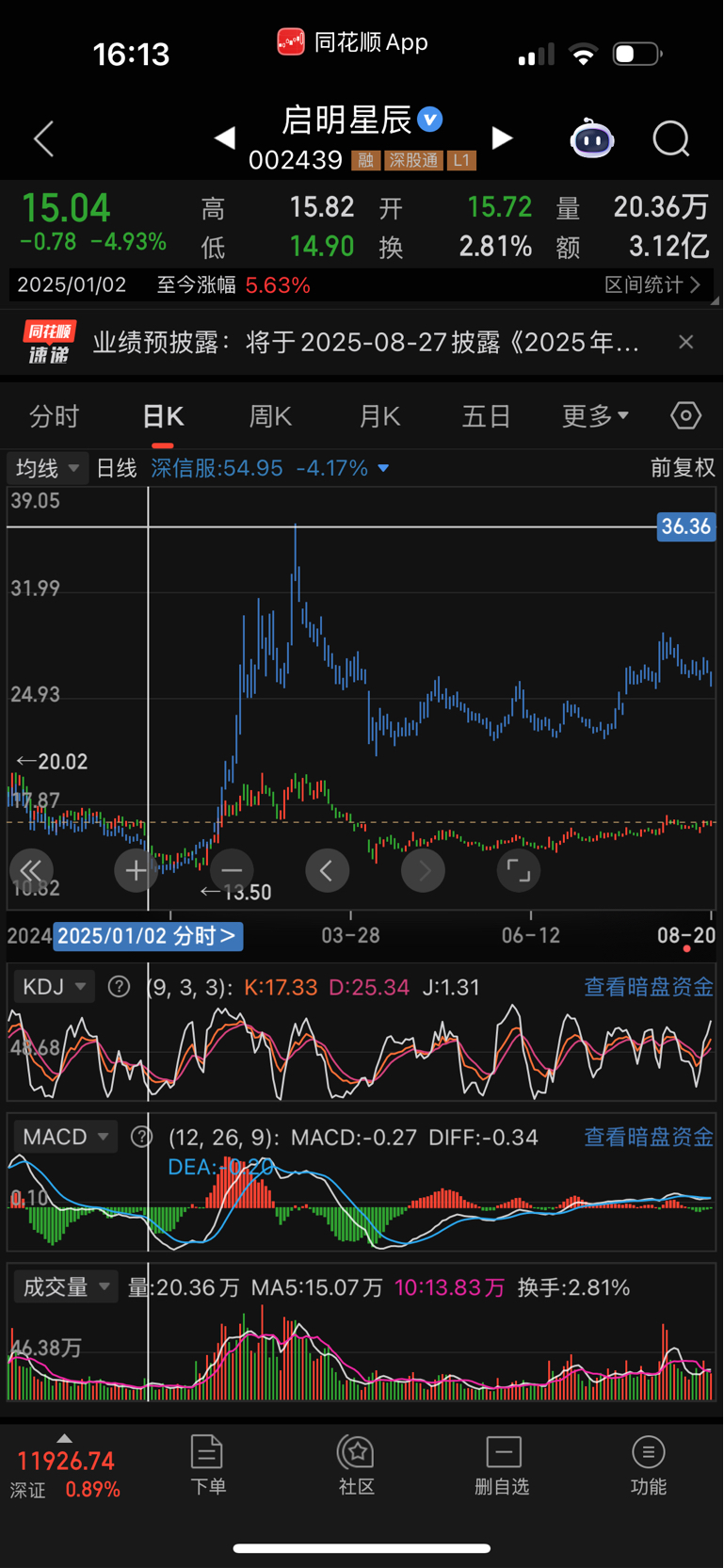This screenshot has height=1568, width=724.
Task: Tap the 业绩预披露 news headline
Action: 366,342
